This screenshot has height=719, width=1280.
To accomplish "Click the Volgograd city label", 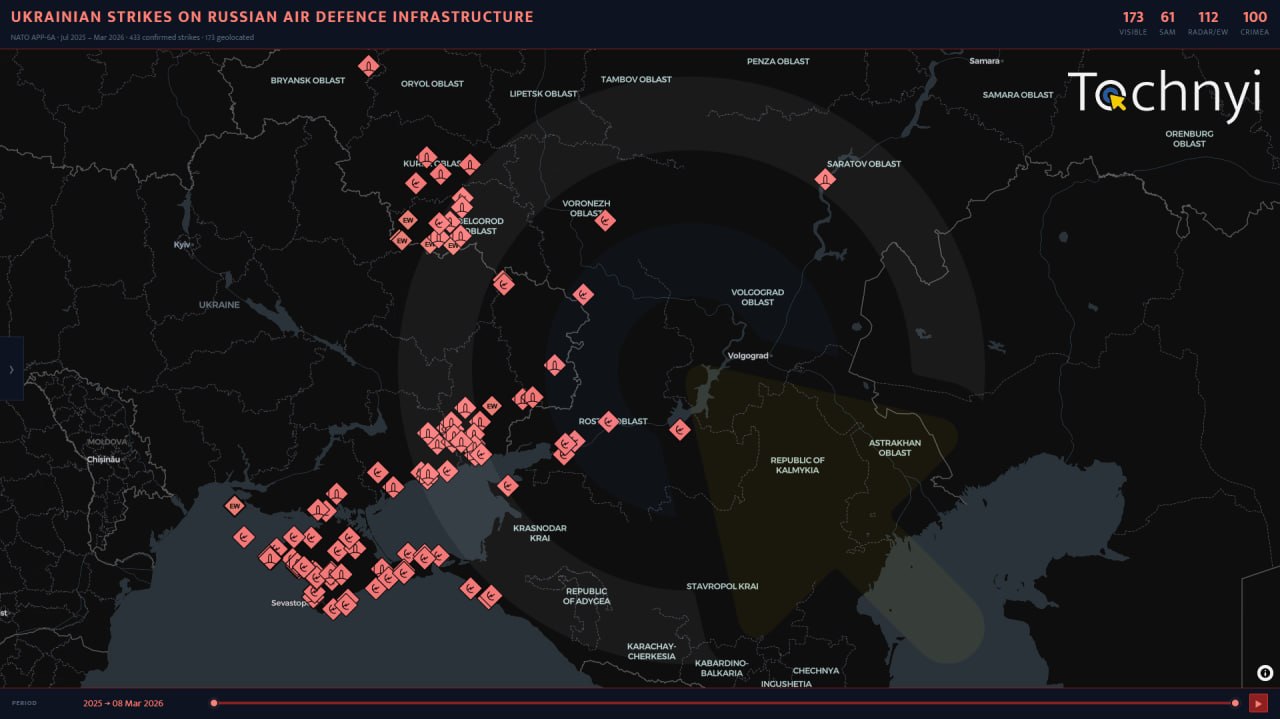I will point(746,355).
